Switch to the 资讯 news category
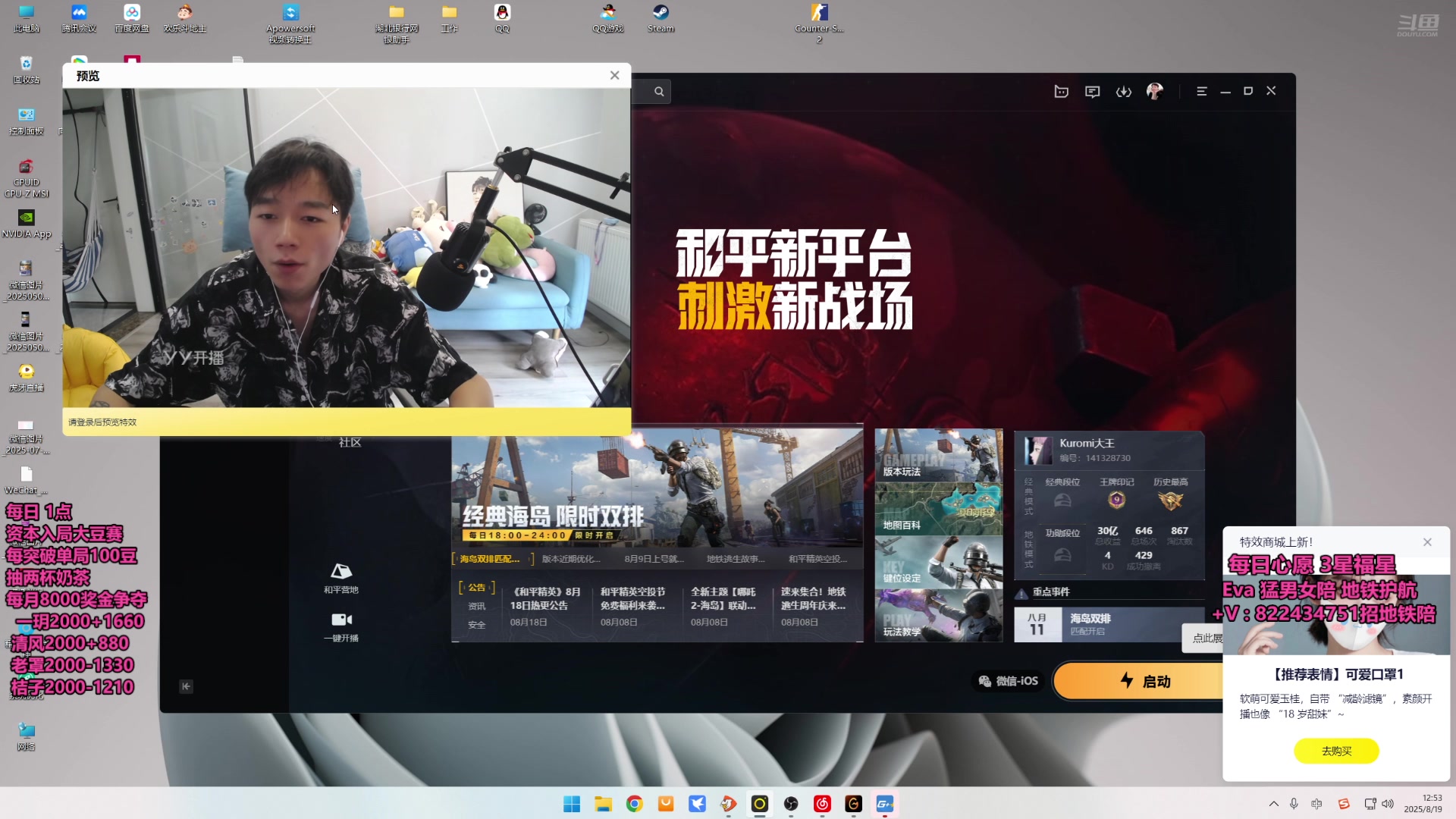The image size is (1456, 819). (x=476, y=606)
